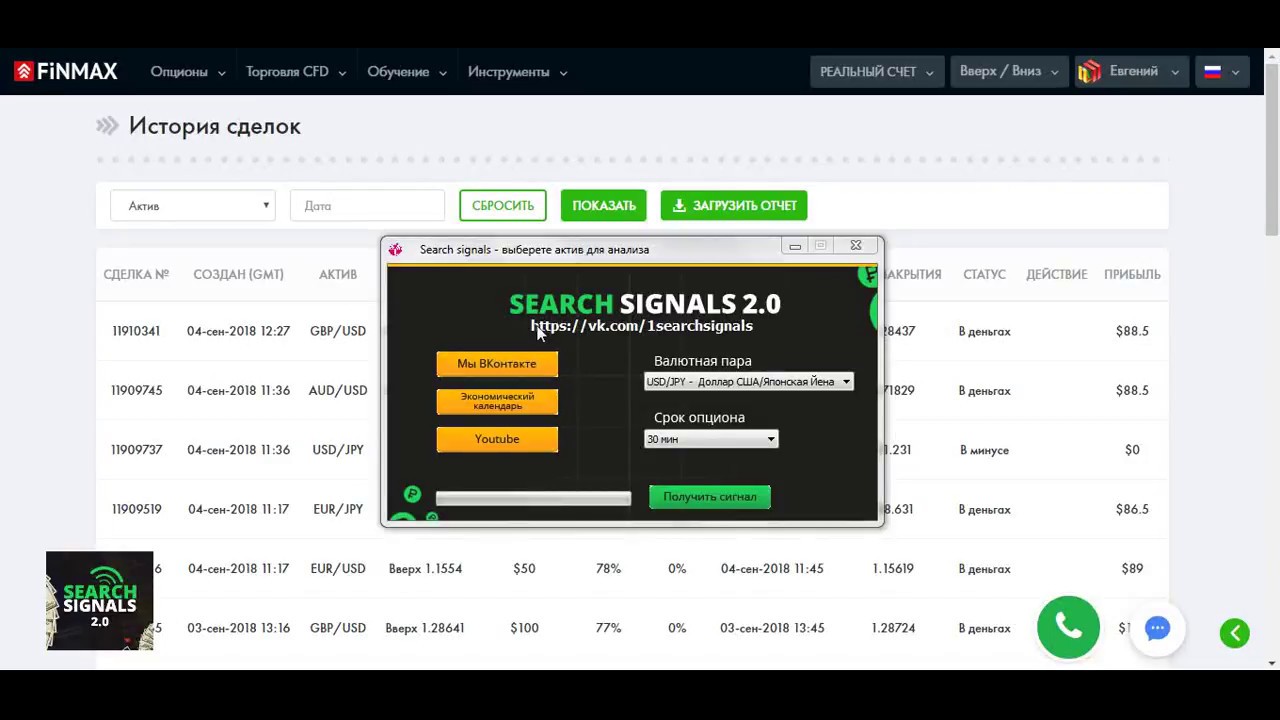This screenshot has width=1280, height=720.
Task: Expand the РЕАЛЬНЫЙ СЧЕТ account dropdown
Action: pyautogui.click(x=876, y=72)
